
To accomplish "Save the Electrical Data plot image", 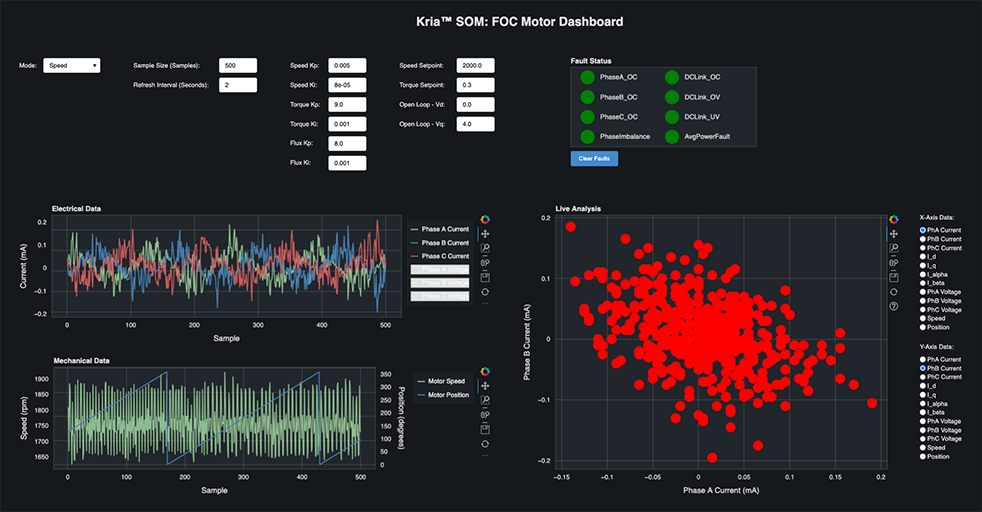I will click(x=485, y=277).
